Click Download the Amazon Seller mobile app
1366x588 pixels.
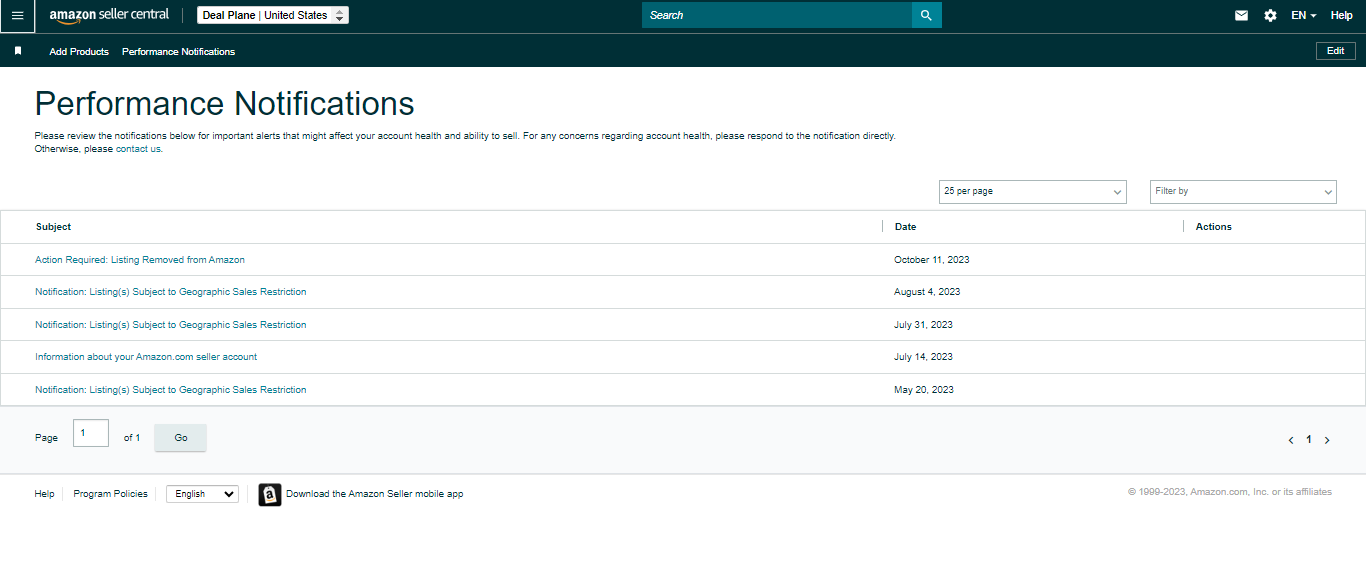point(374,494)
